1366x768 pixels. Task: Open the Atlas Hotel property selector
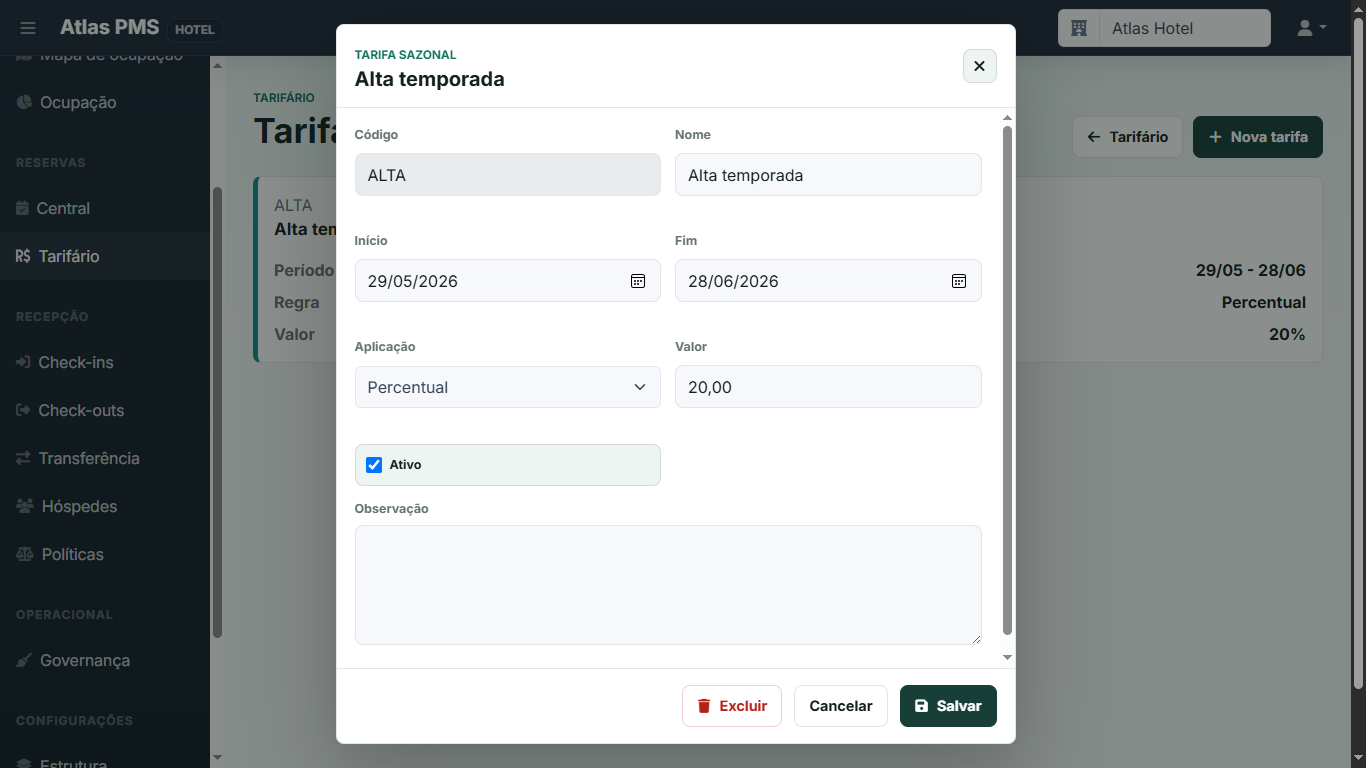click(1164, 28)
